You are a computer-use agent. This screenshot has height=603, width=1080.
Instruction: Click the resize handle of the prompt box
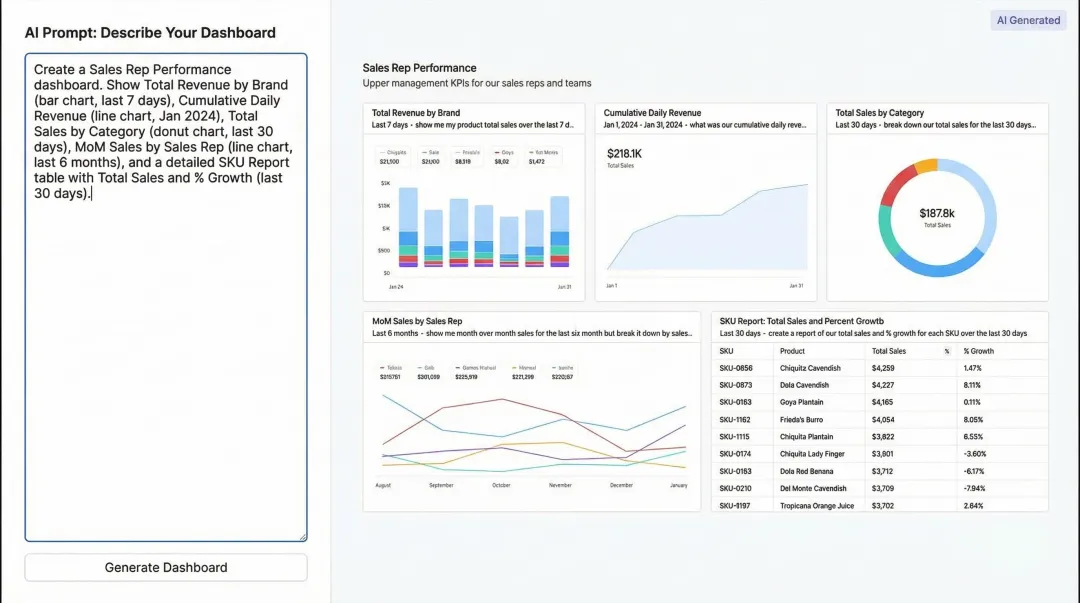[303, 538]
